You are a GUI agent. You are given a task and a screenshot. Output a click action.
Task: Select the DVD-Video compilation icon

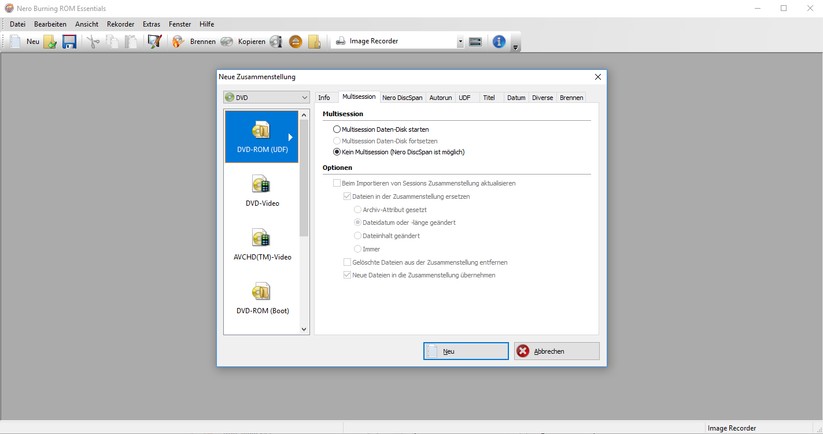click(x=261, y=185)
